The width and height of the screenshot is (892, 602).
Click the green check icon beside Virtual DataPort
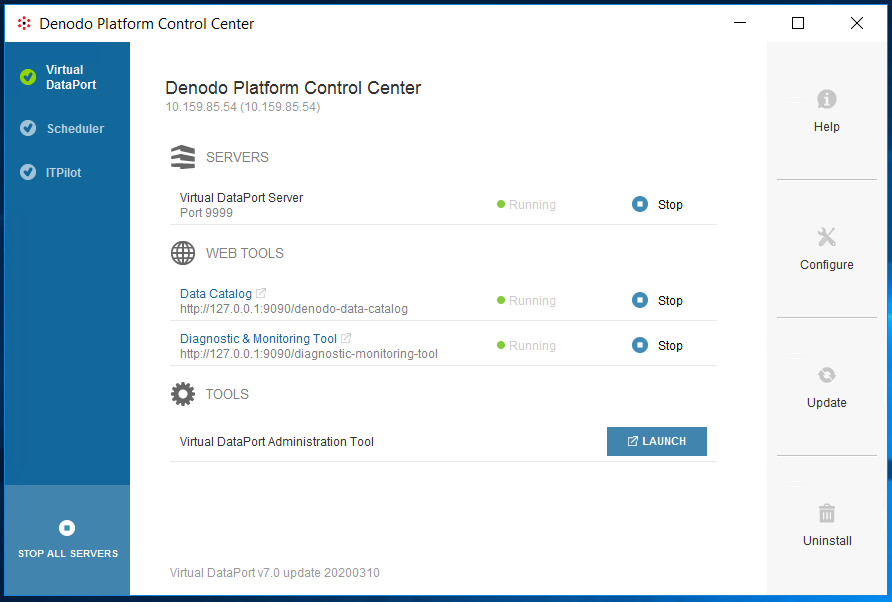coord(28,77)
